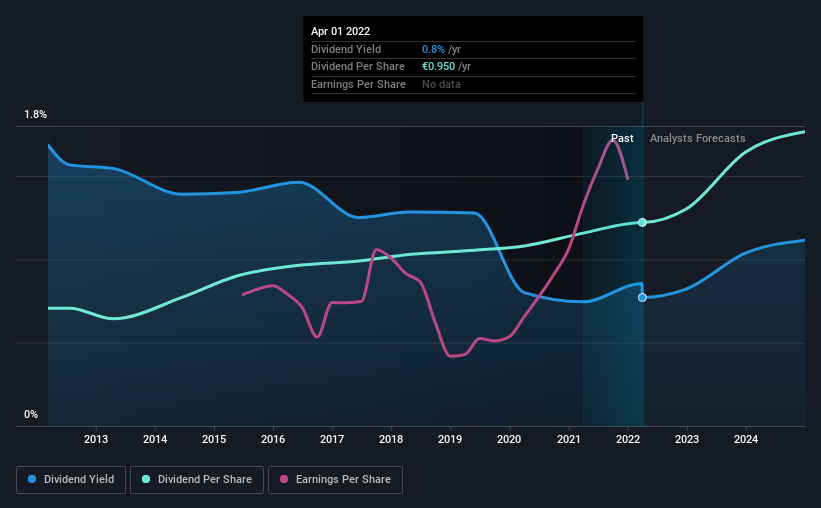The width and height of the screenshot is (821, 508).
Task: Click the 2020 x-axis label
Action: point(509,439)
